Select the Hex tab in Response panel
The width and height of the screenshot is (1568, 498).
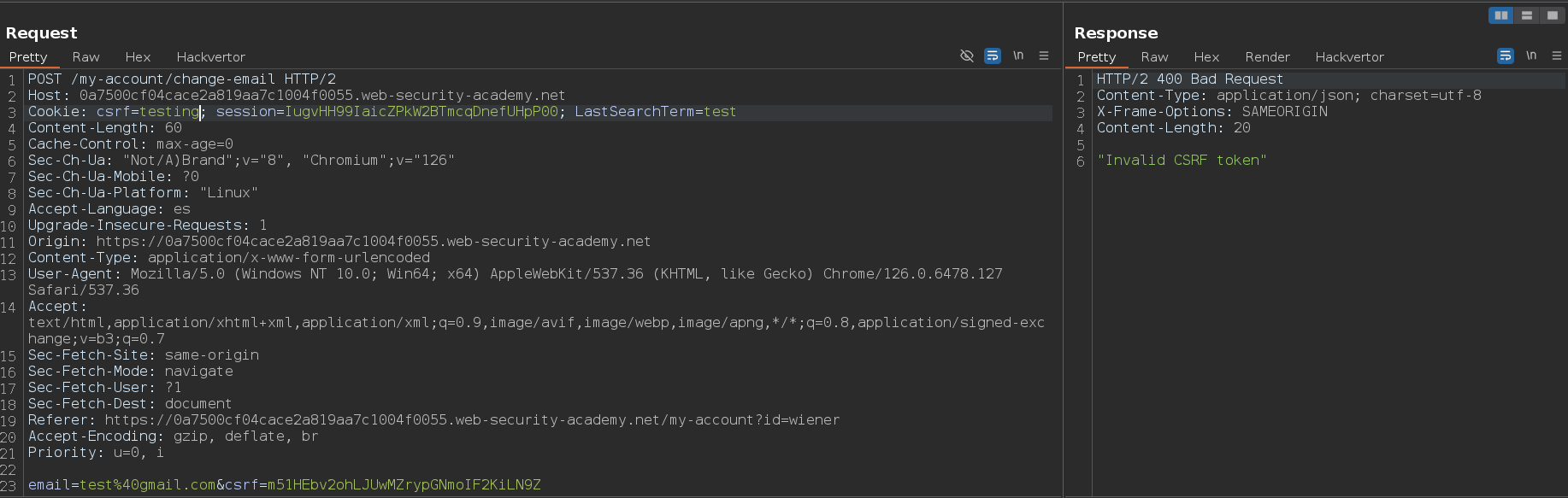(x=1206, y=57)
